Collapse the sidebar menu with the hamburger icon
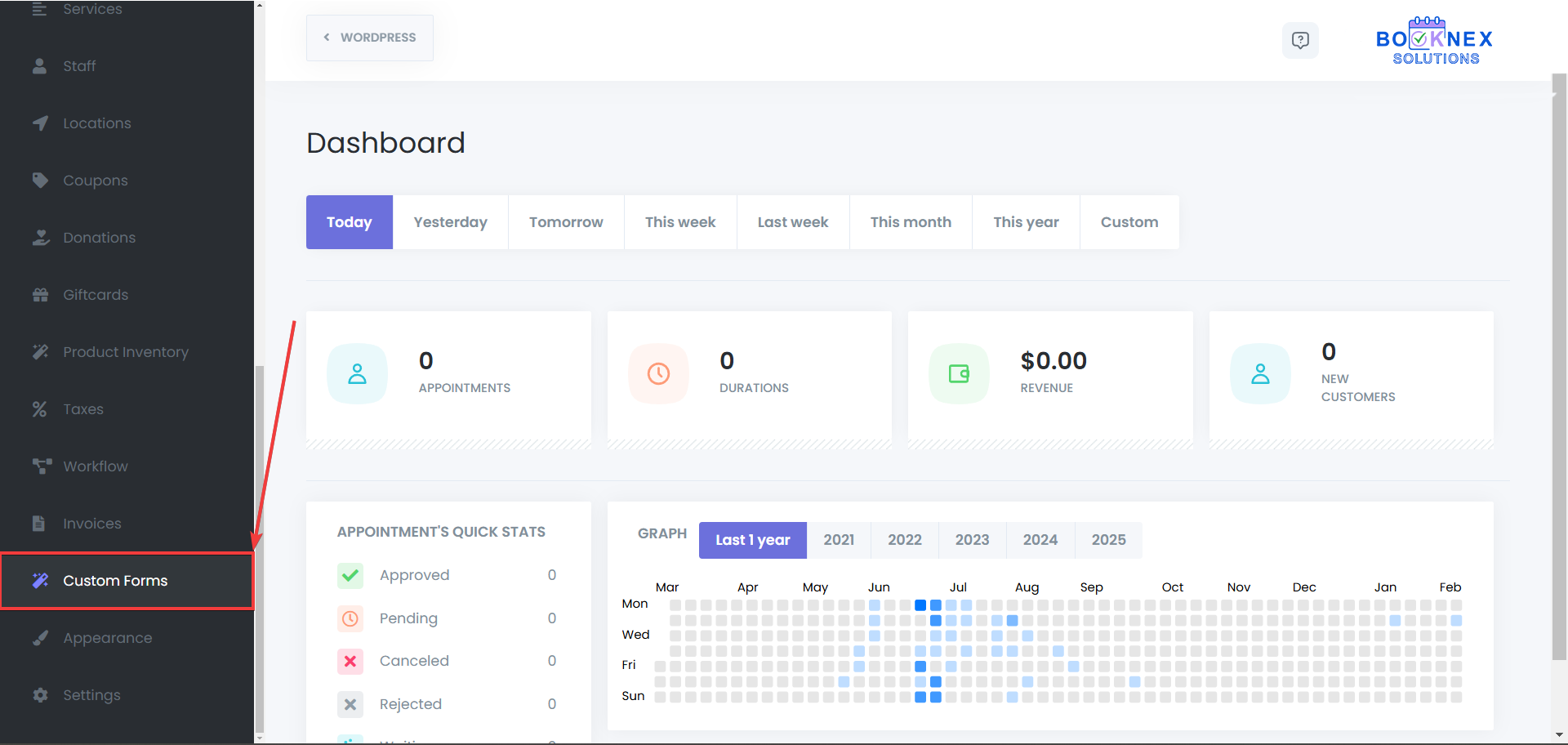1568x745 pixels. click(x=40, y=9)
